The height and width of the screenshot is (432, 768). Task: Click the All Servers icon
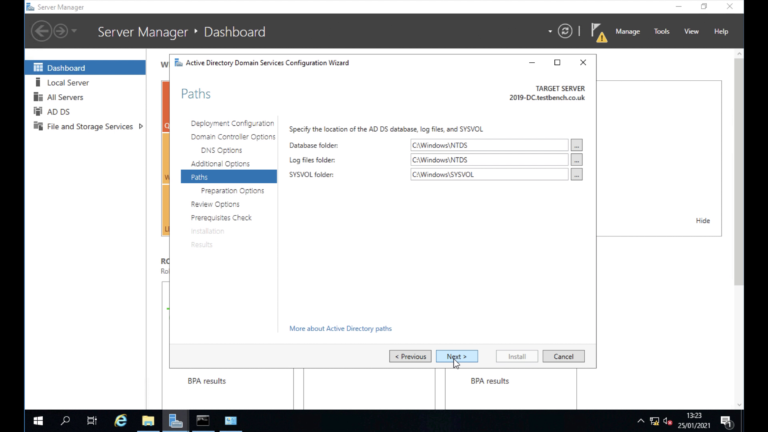(38, 97)
